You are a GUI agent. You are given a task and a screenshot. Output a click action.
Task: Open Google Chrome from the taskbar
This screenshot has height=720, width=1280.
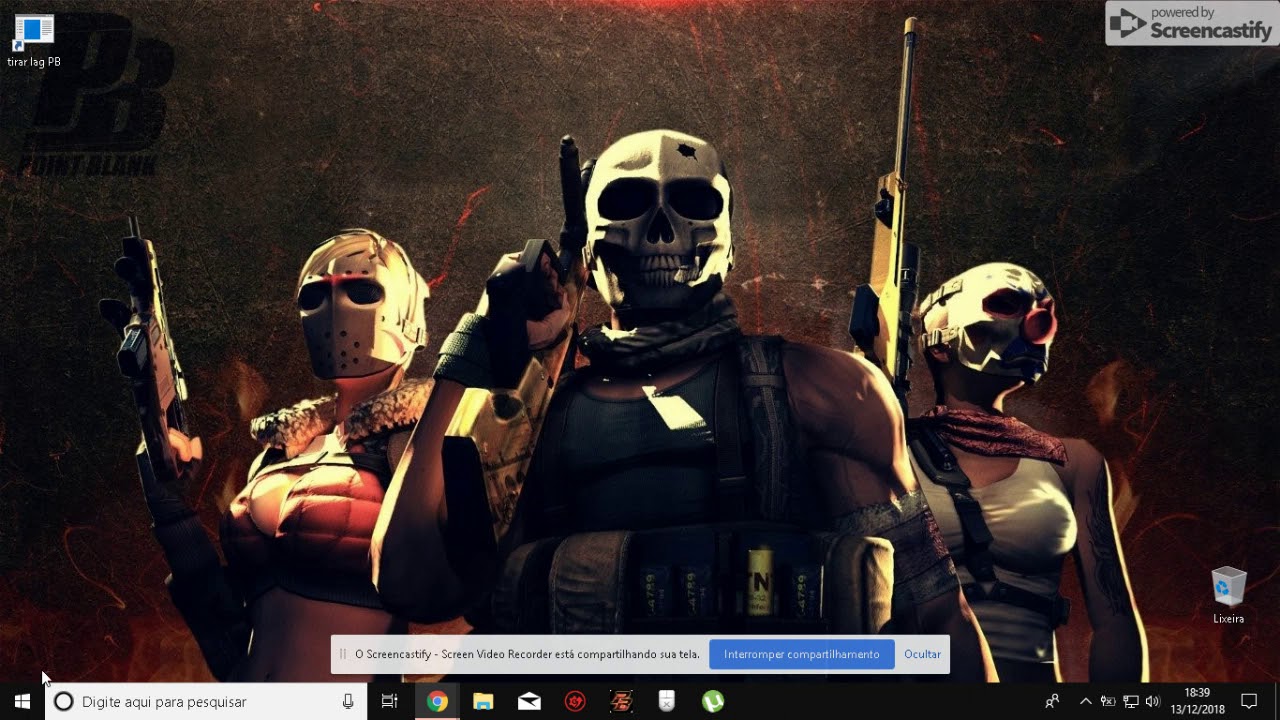(437, 701)
